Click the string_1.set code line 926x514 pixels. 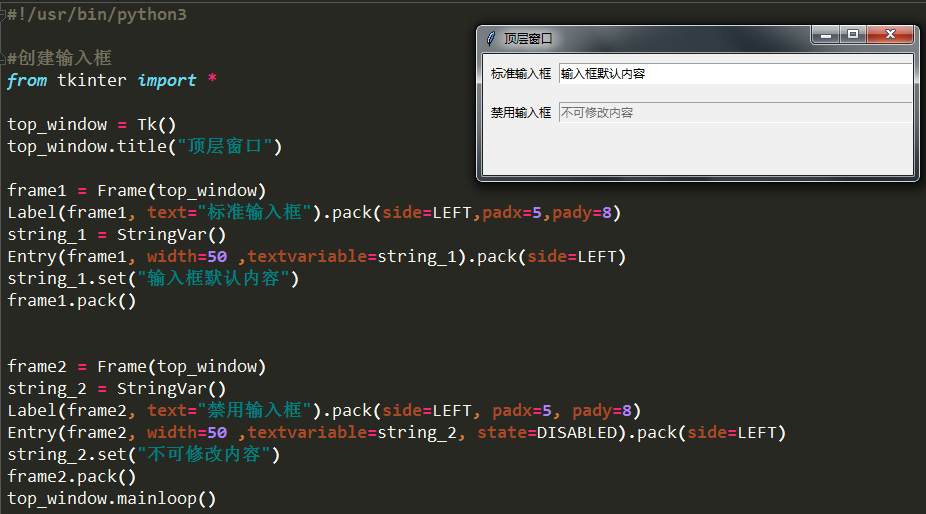coord(153,278)
